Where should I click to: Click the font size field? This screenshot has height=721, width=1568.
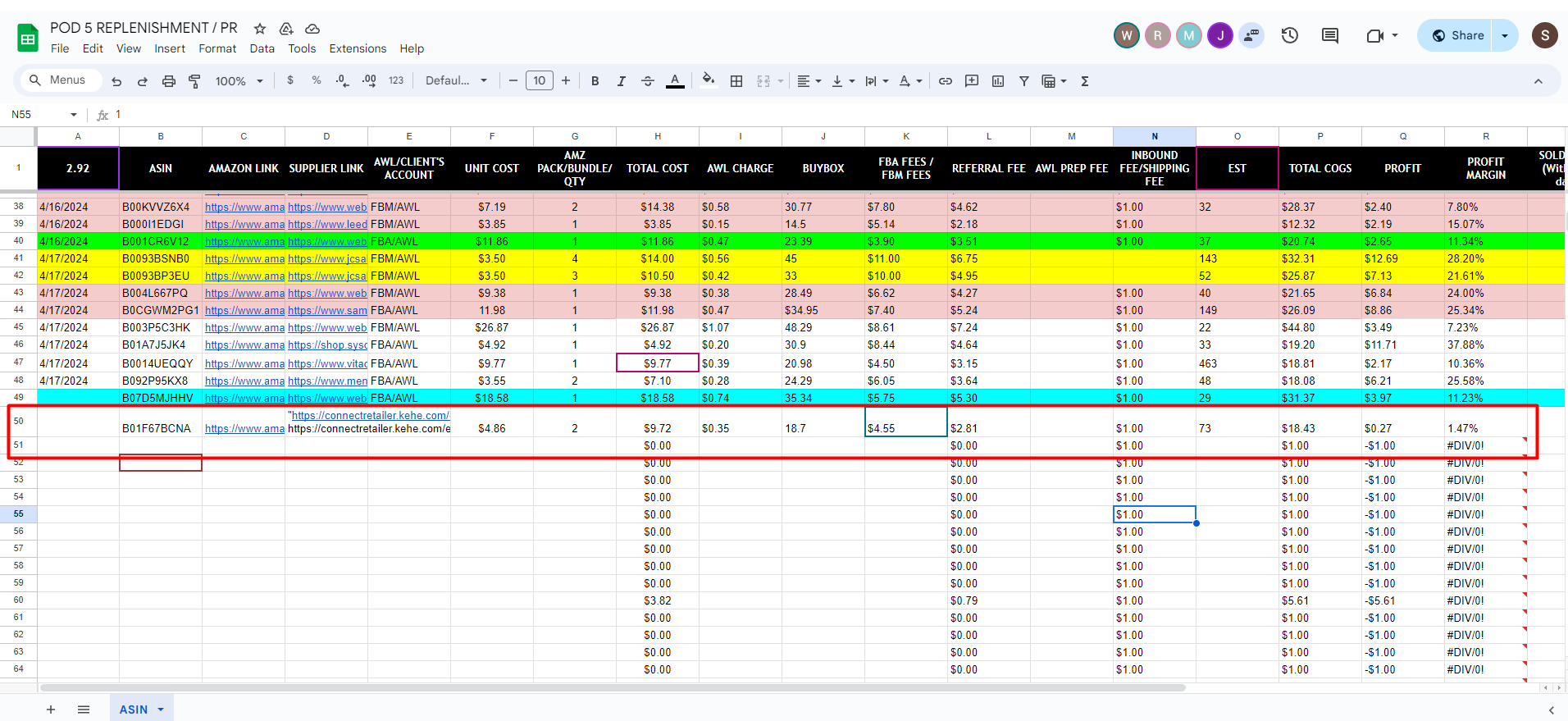coord(540,80)
